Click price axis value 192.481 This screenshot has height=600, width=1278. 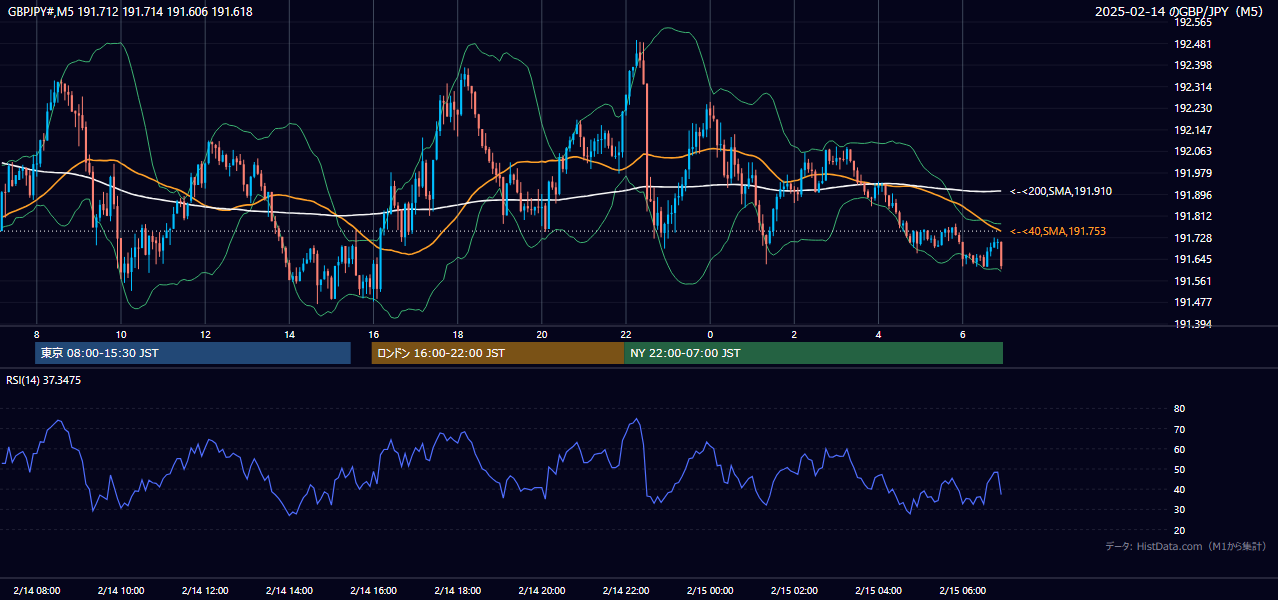pyautogui.click(x=1193, y=44)
